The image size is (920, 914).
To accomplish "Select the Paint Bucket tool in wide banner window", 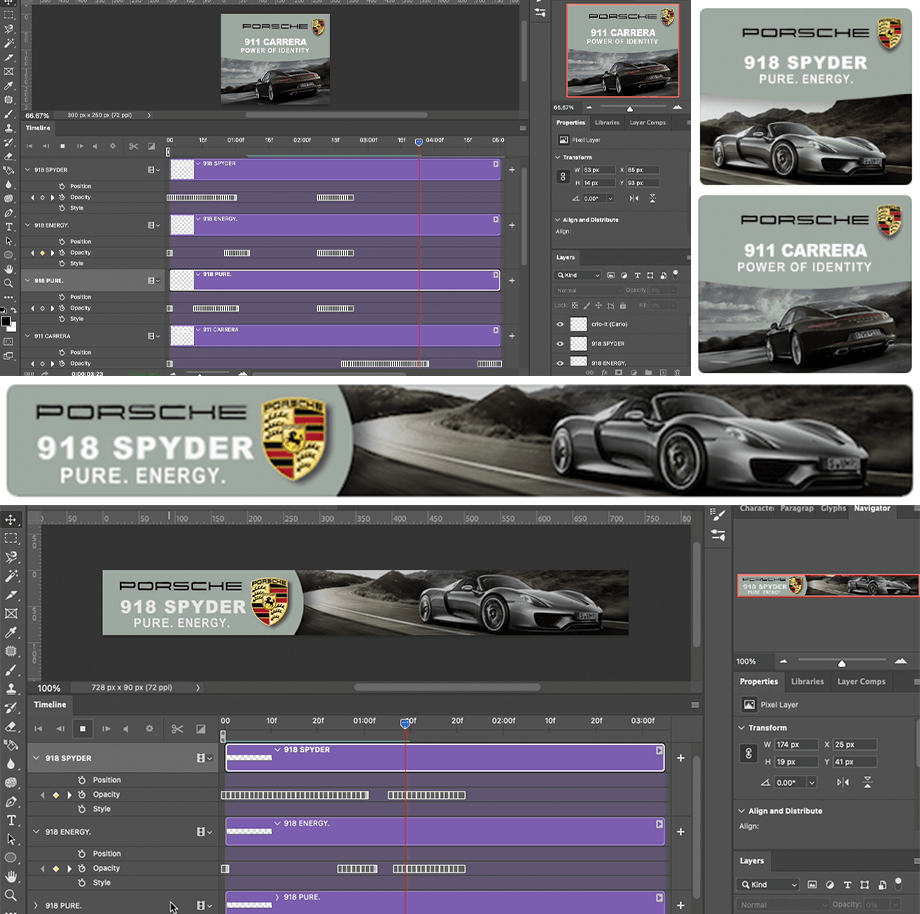I will point(11,745).
